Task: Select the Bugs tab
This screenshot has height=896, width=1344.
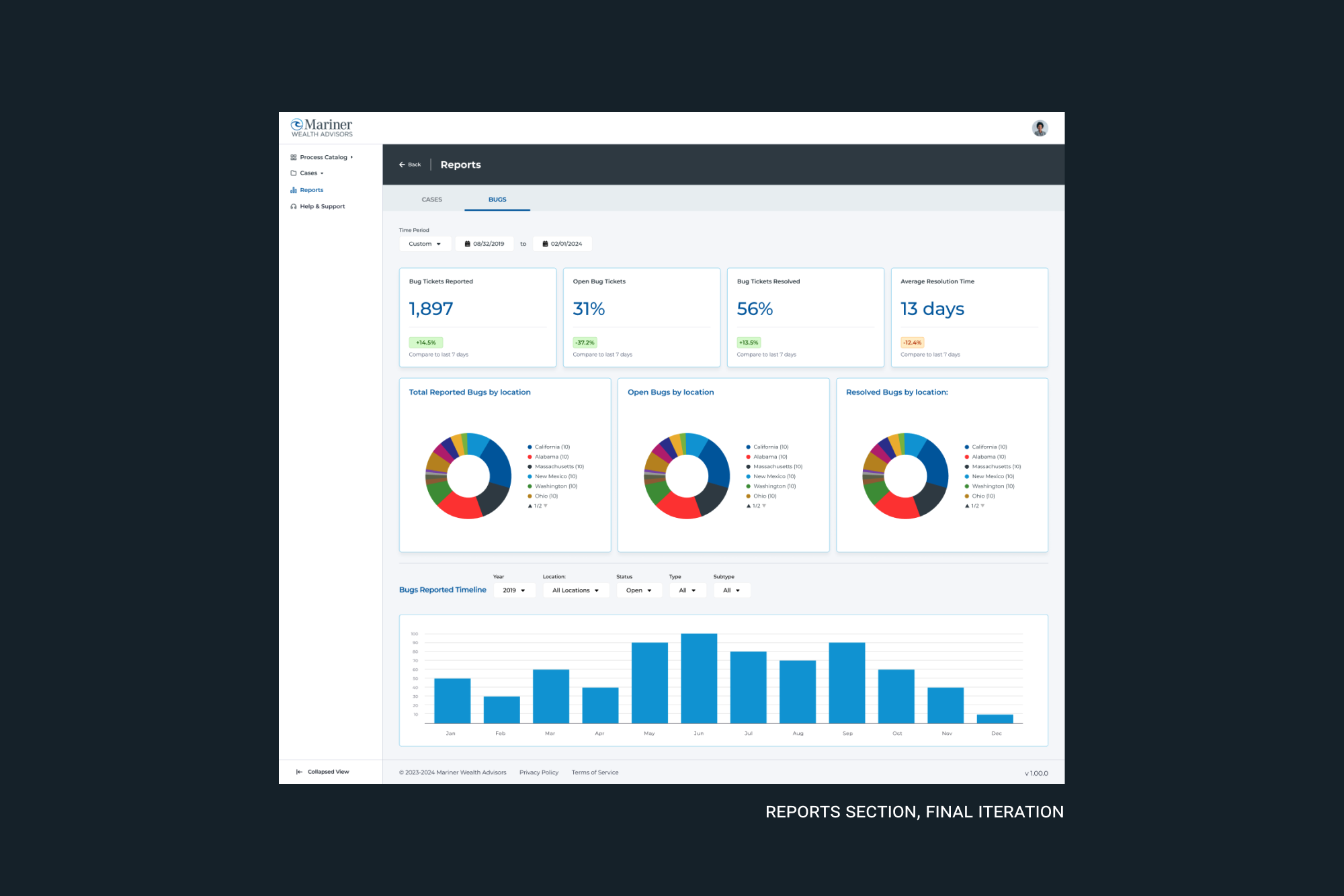Action: coord(497,199)
